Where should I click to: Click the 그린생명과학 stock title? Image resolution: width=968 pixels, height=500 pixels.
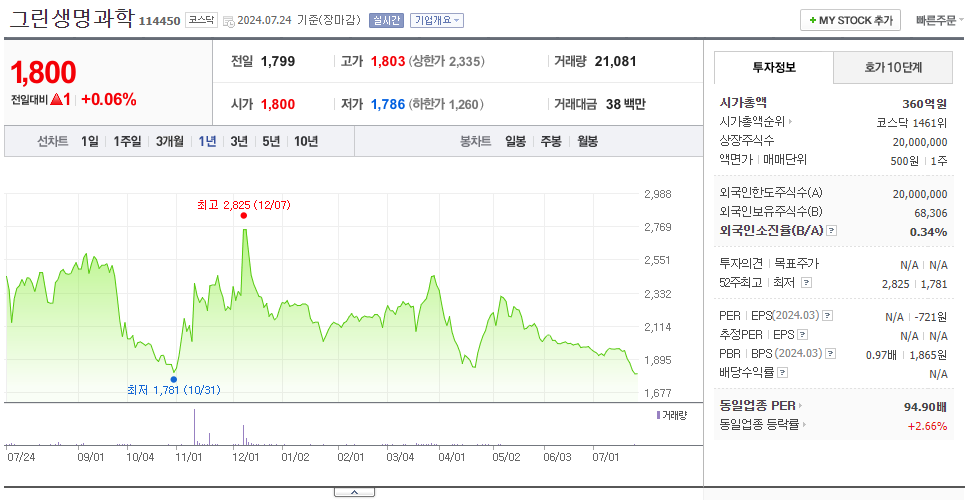[71, 19]
